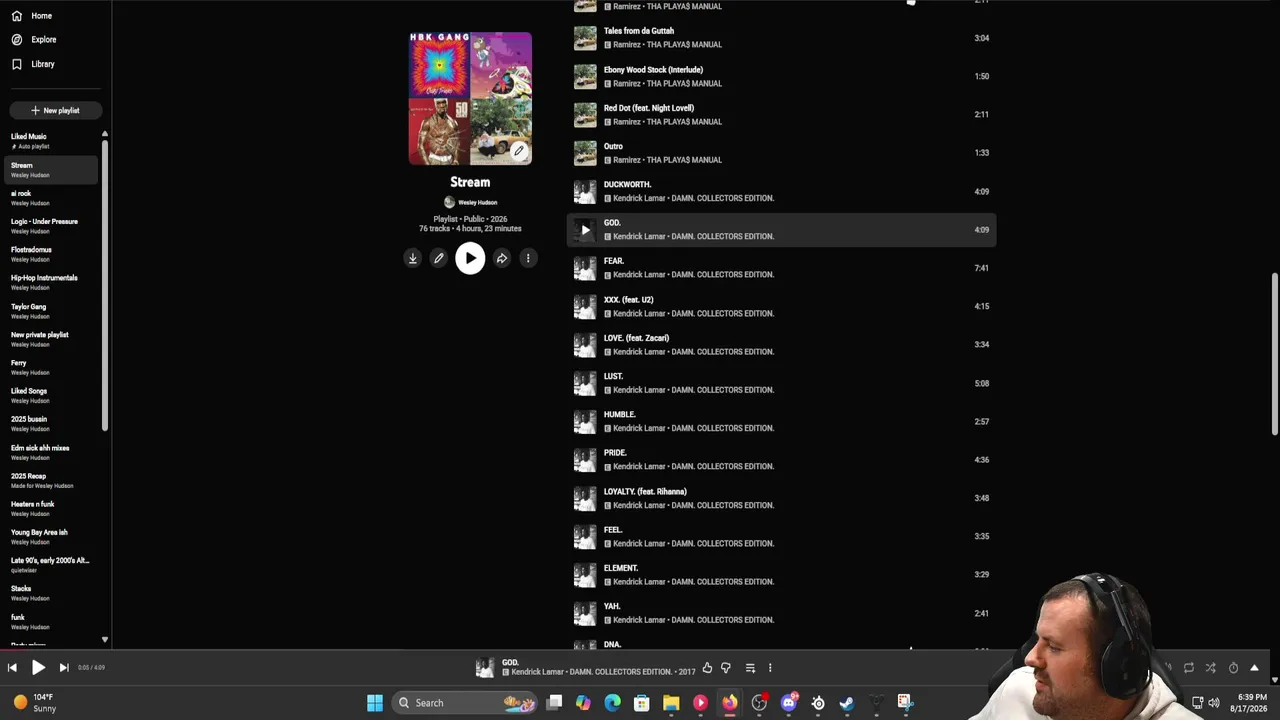Open the taskbar weather widget showing 104°F
The height and width of the screenshot is (720, 1280).
point(35,703)
